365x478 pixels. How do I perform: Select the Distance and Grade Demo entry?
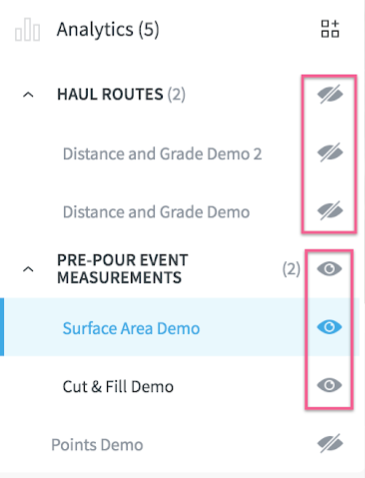(156, 212)
